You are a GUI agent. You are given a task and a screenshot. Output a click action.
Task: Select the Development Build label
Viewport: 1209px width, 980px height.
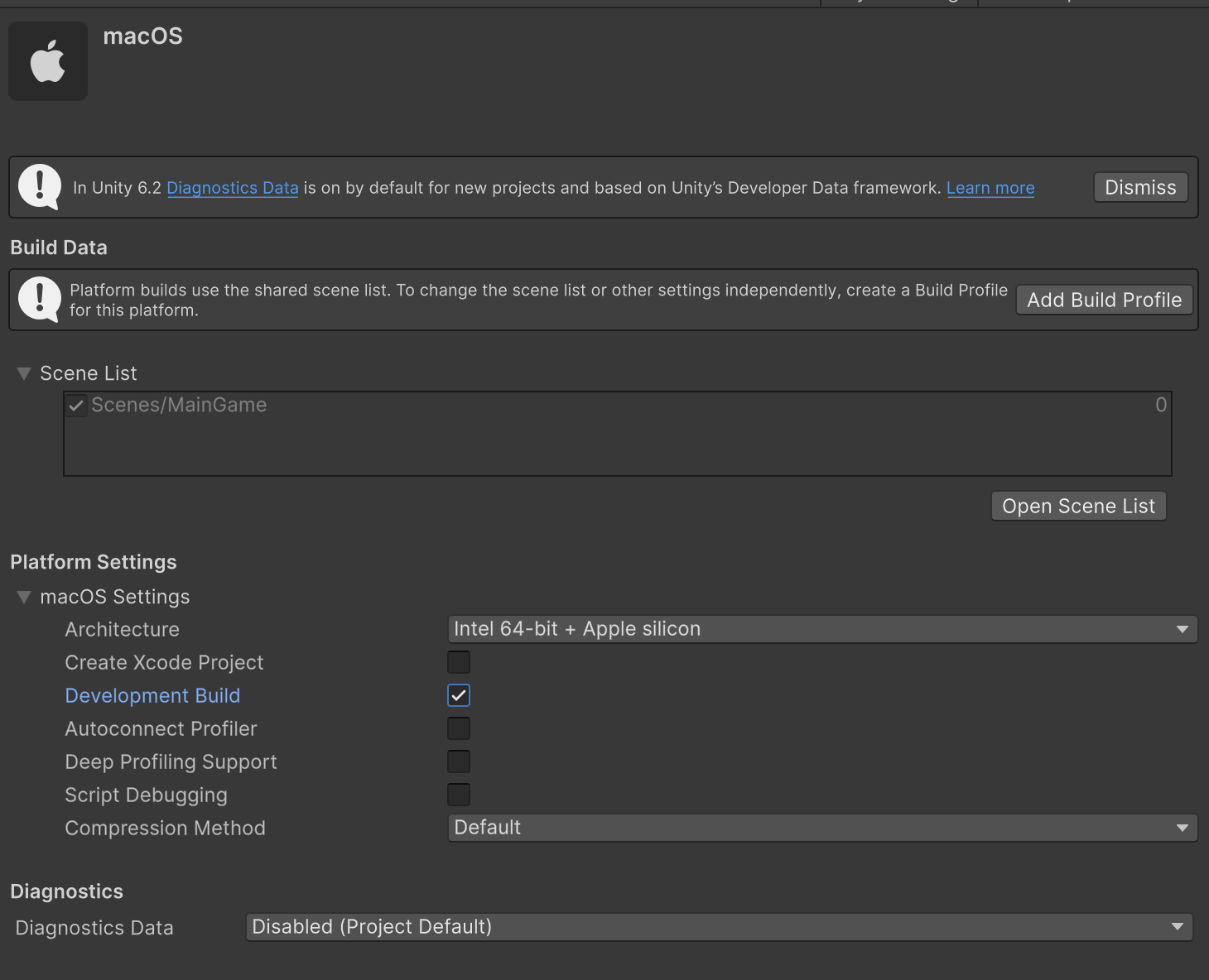coord(152,696)
